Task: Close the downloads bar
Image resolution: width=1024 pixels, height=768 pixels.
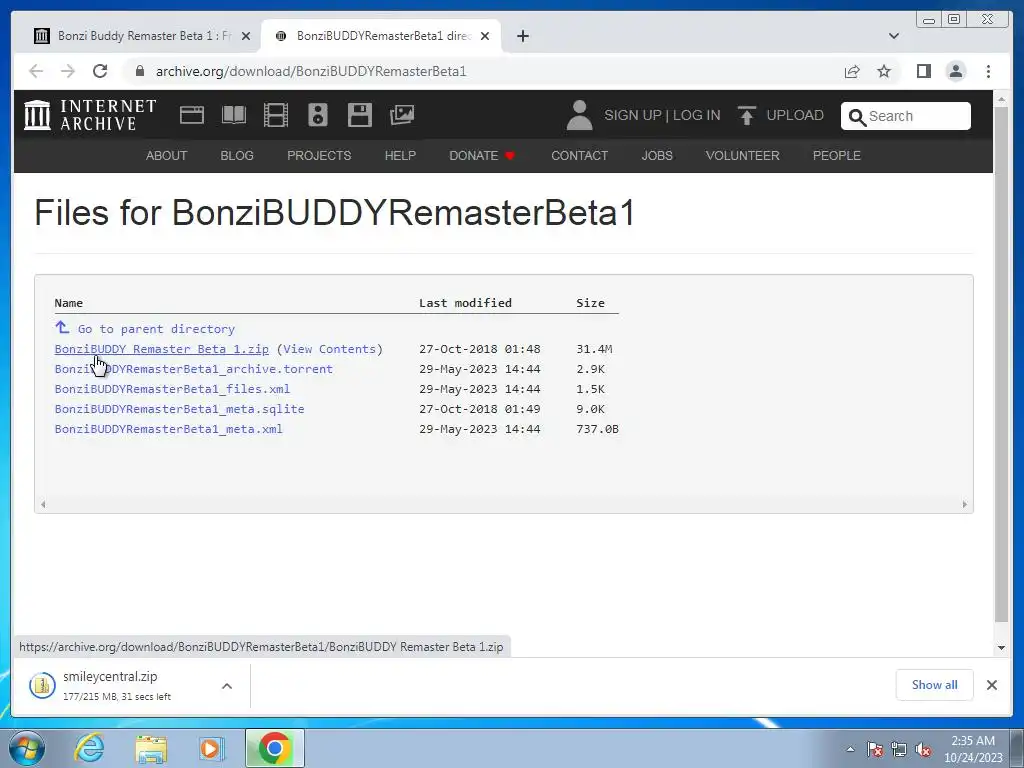Action: (x=991, y=685)
